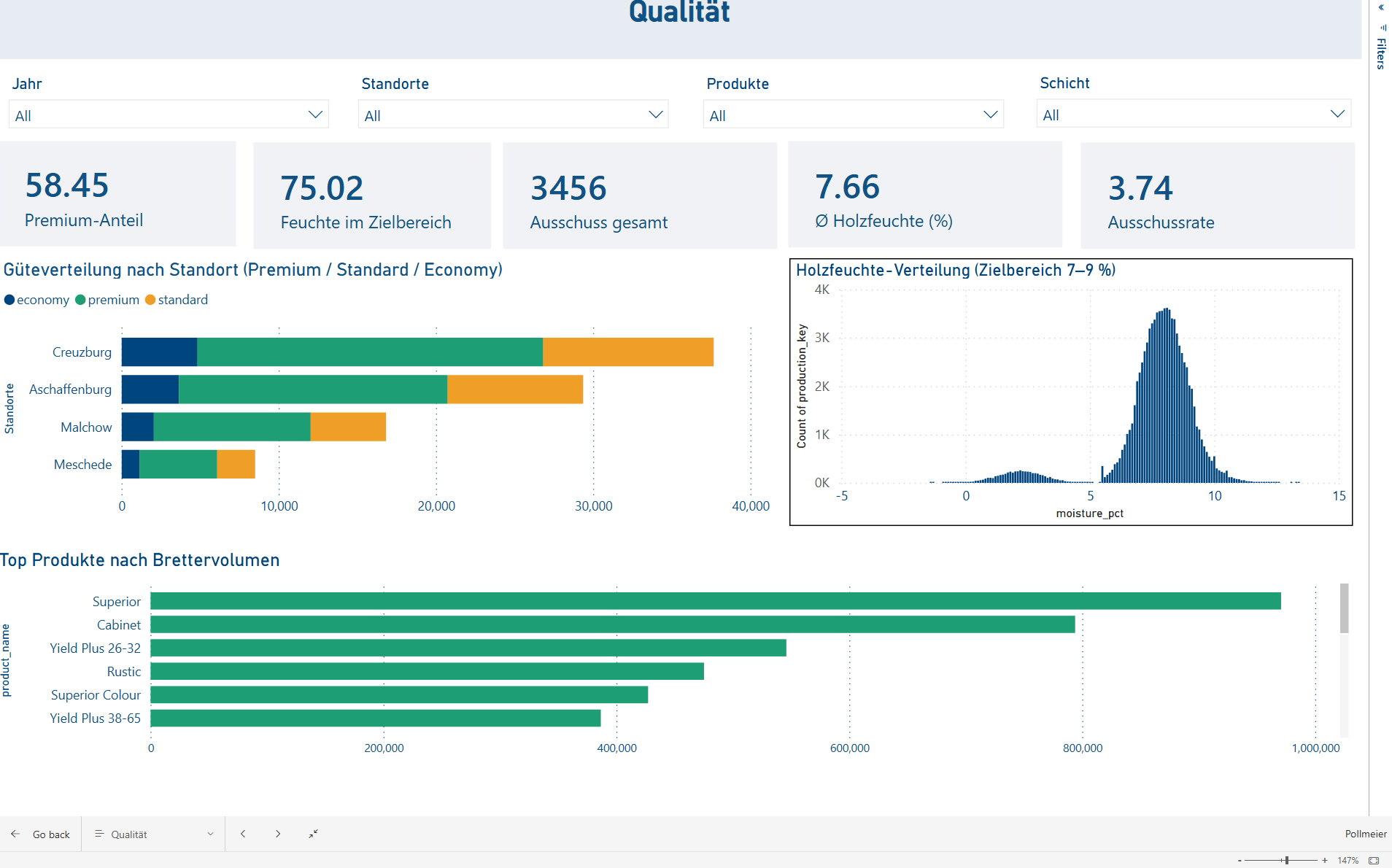Click the fit to page icon

pos(1374,861)
